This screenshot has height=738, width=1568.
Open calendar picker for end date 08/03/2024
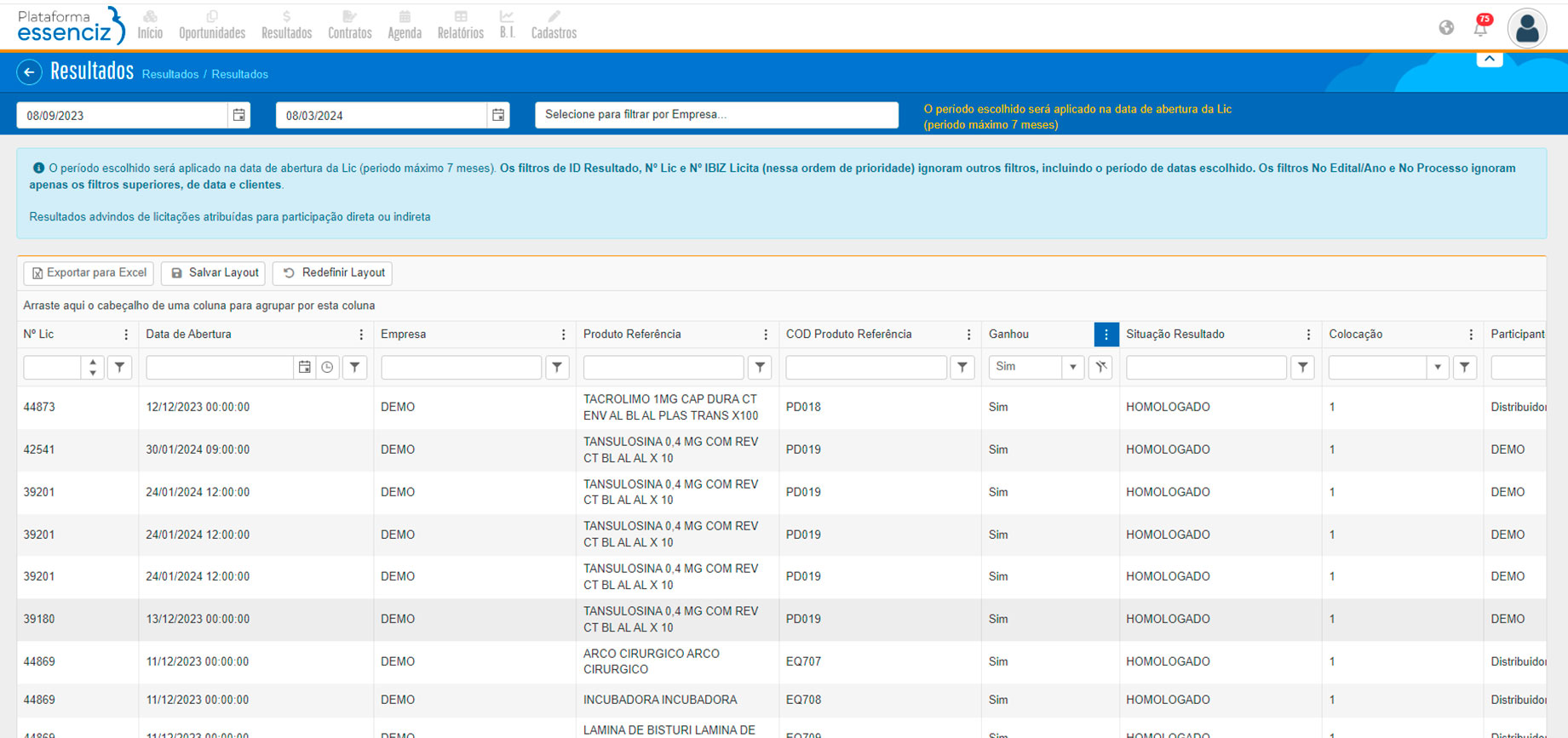point(498,115)
